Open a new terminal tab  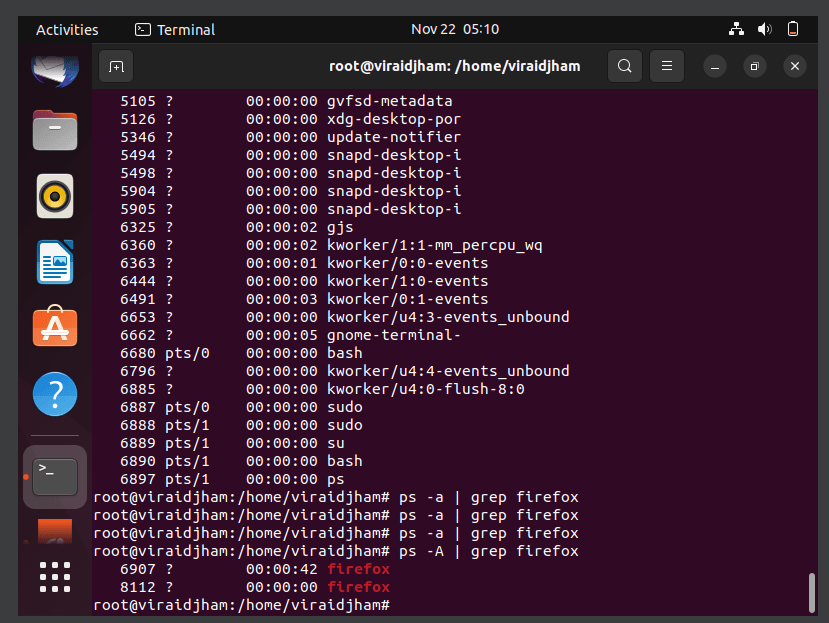pos(116,67)
